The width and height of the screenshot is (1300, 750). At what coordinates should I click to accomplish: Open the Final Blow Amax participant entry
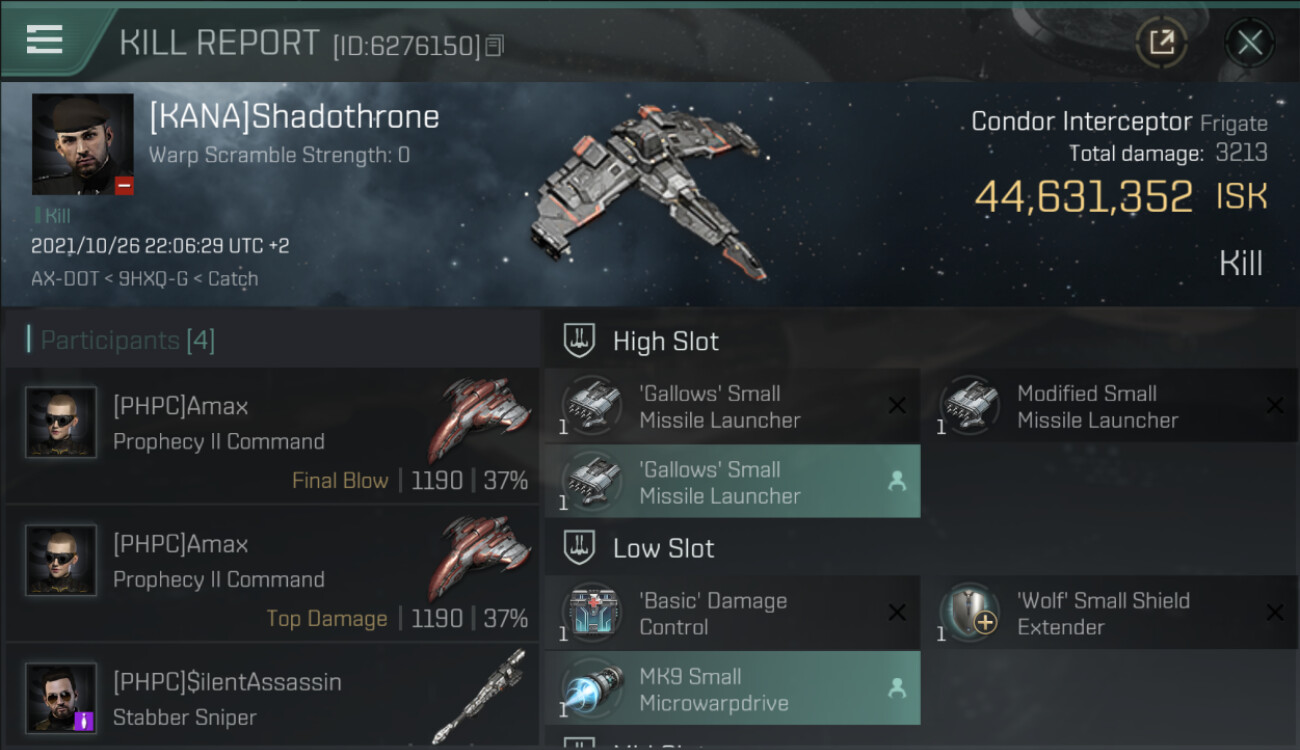tap(272, 435)
